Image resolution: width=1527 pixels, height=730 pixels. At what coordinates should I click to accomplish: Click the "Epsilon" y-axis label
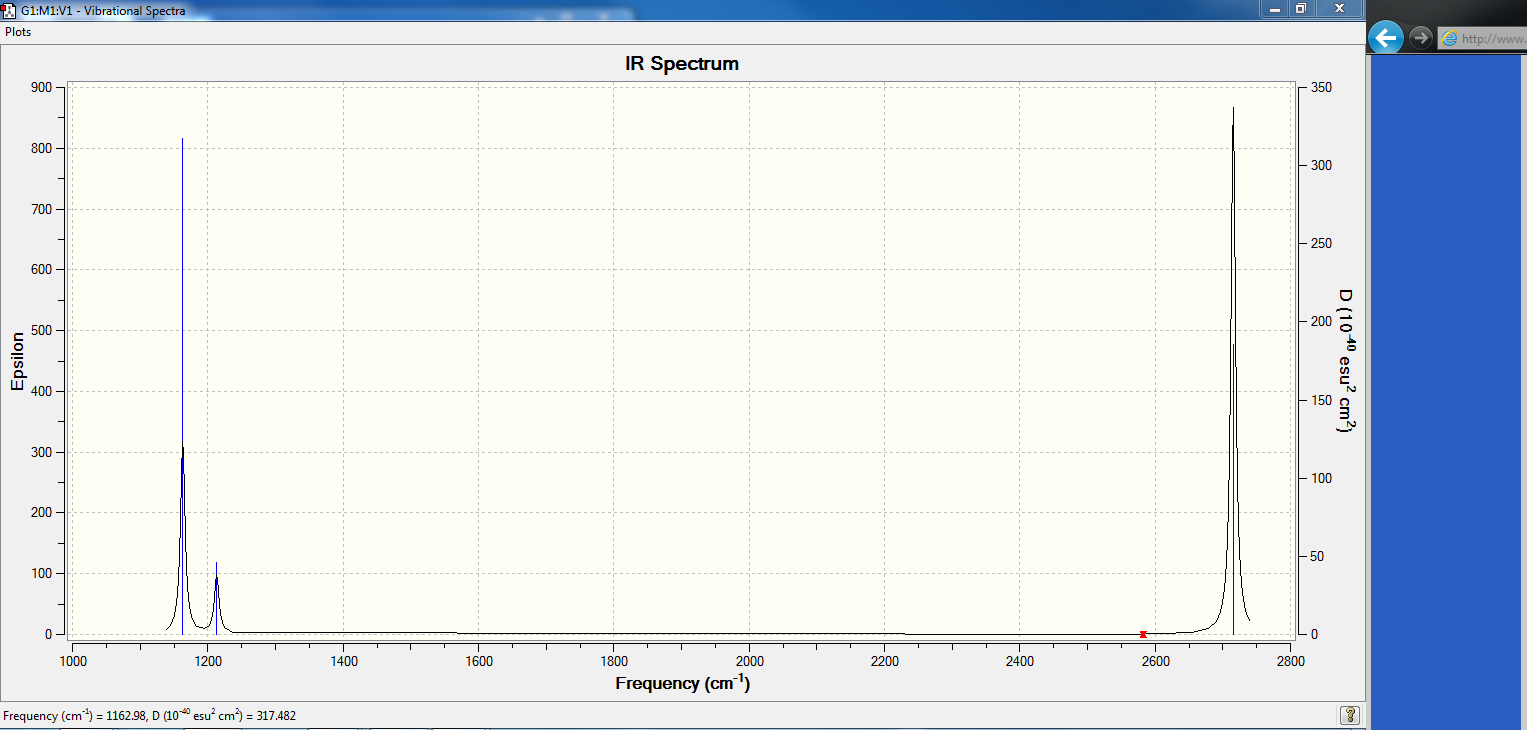pos(17,361)
